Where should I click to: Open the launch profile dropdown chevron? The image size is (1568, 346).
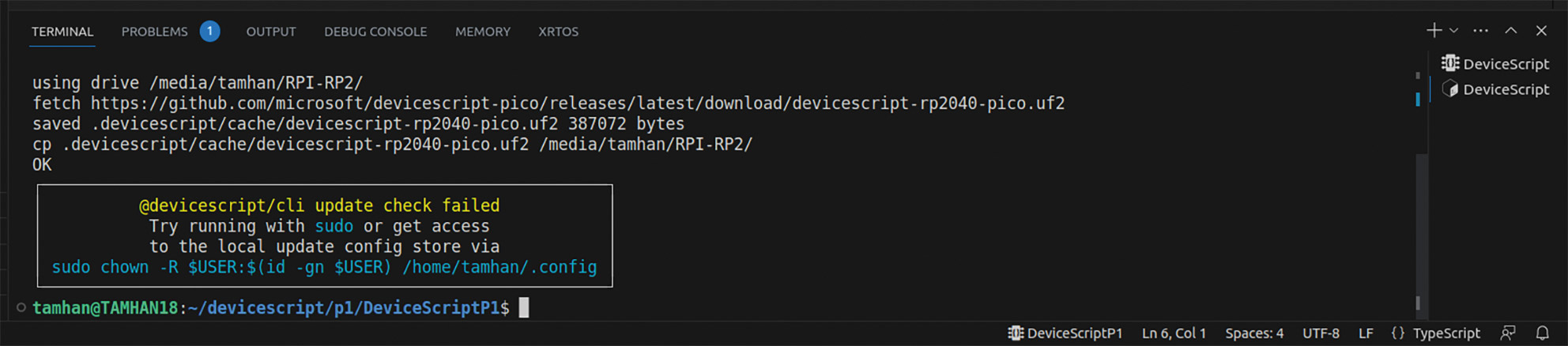click(1453, 31)
